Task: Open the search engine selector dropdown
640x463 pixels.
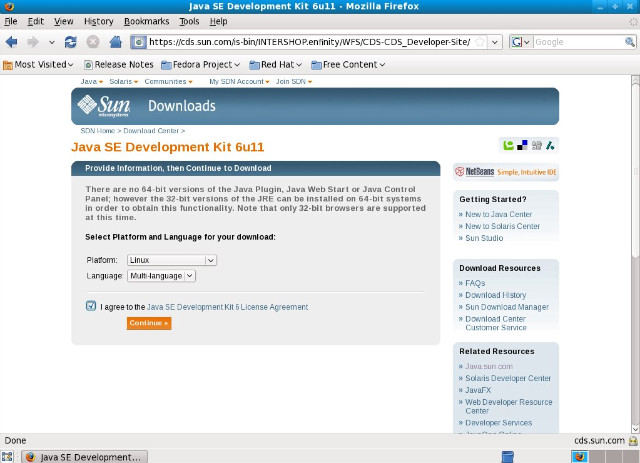Action: (x=521, y=42)
